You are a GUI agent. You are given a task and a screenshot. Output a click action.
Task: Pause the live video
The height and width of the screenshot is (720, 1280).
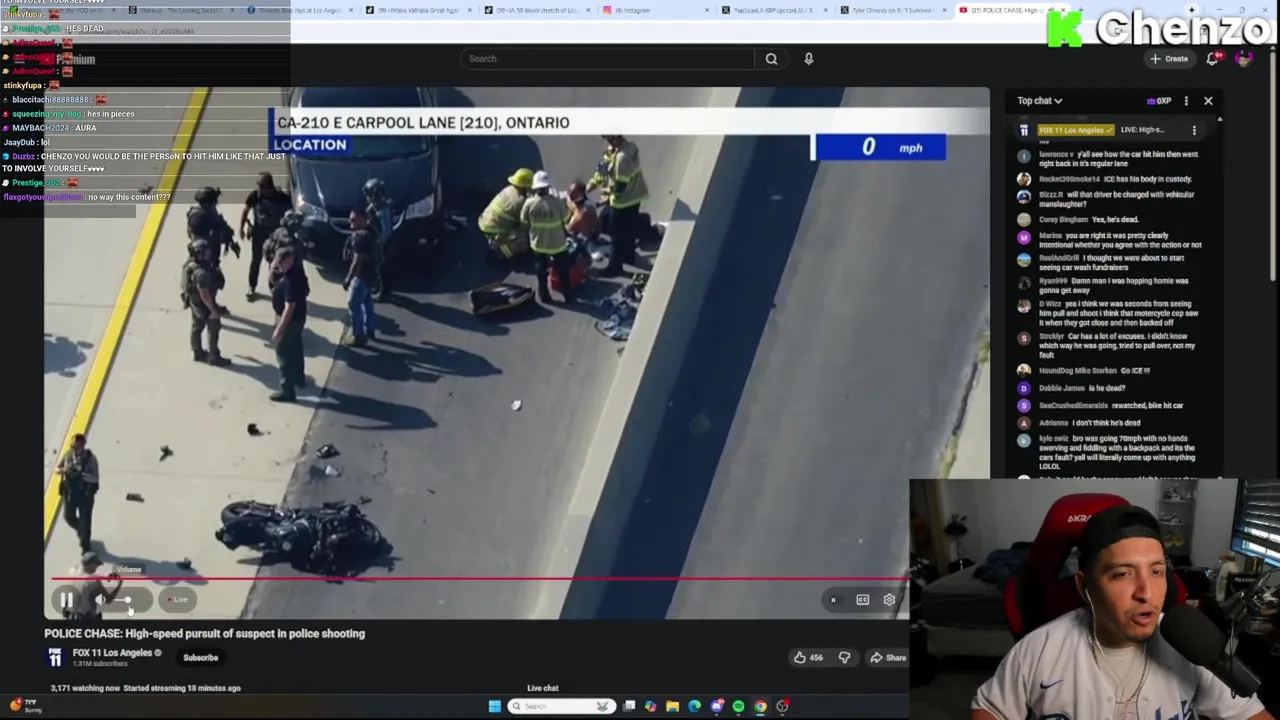pyautogui.click(x=66, y=600)
